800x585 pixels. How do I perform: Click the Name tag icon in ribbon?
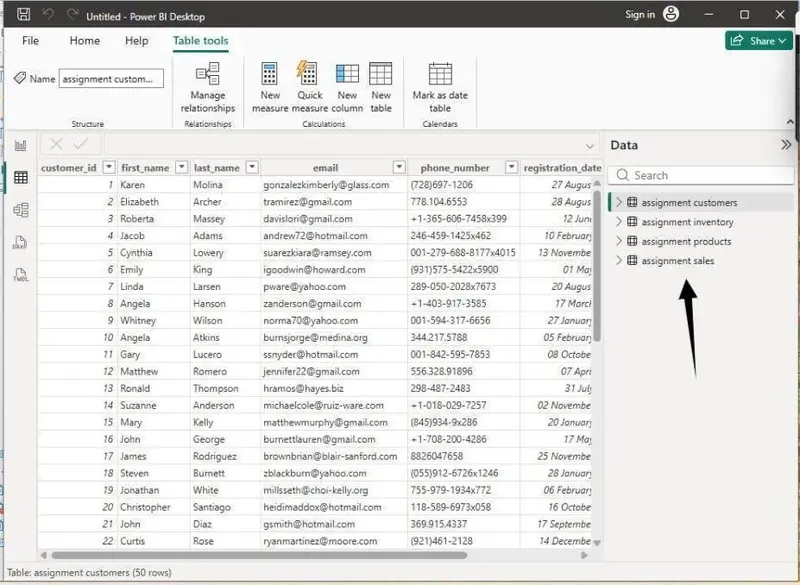point(20,78)
